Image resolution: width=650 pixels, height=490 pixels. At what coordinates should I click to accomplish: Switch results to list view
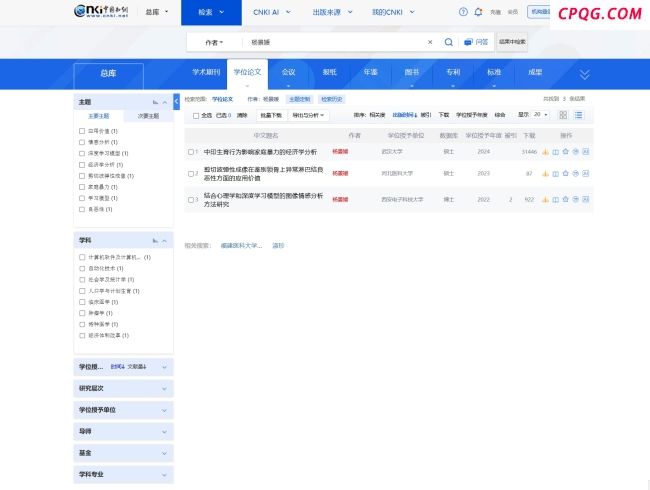point(578,115)
